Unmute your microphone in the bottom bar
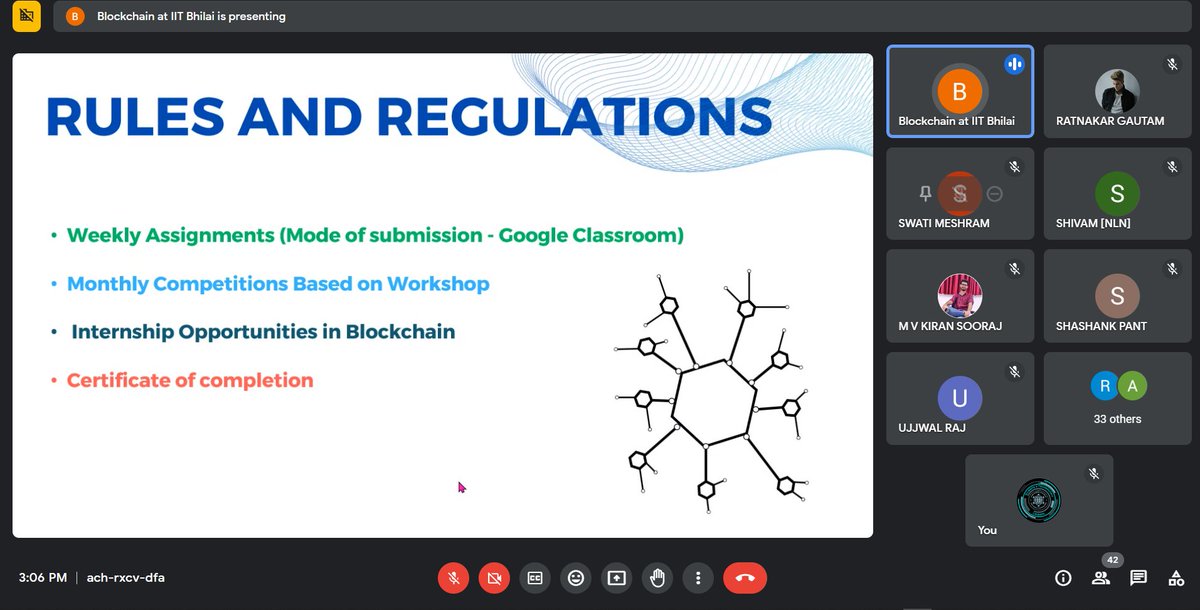This screenshot has height=610, width=1200. (453, 577)
